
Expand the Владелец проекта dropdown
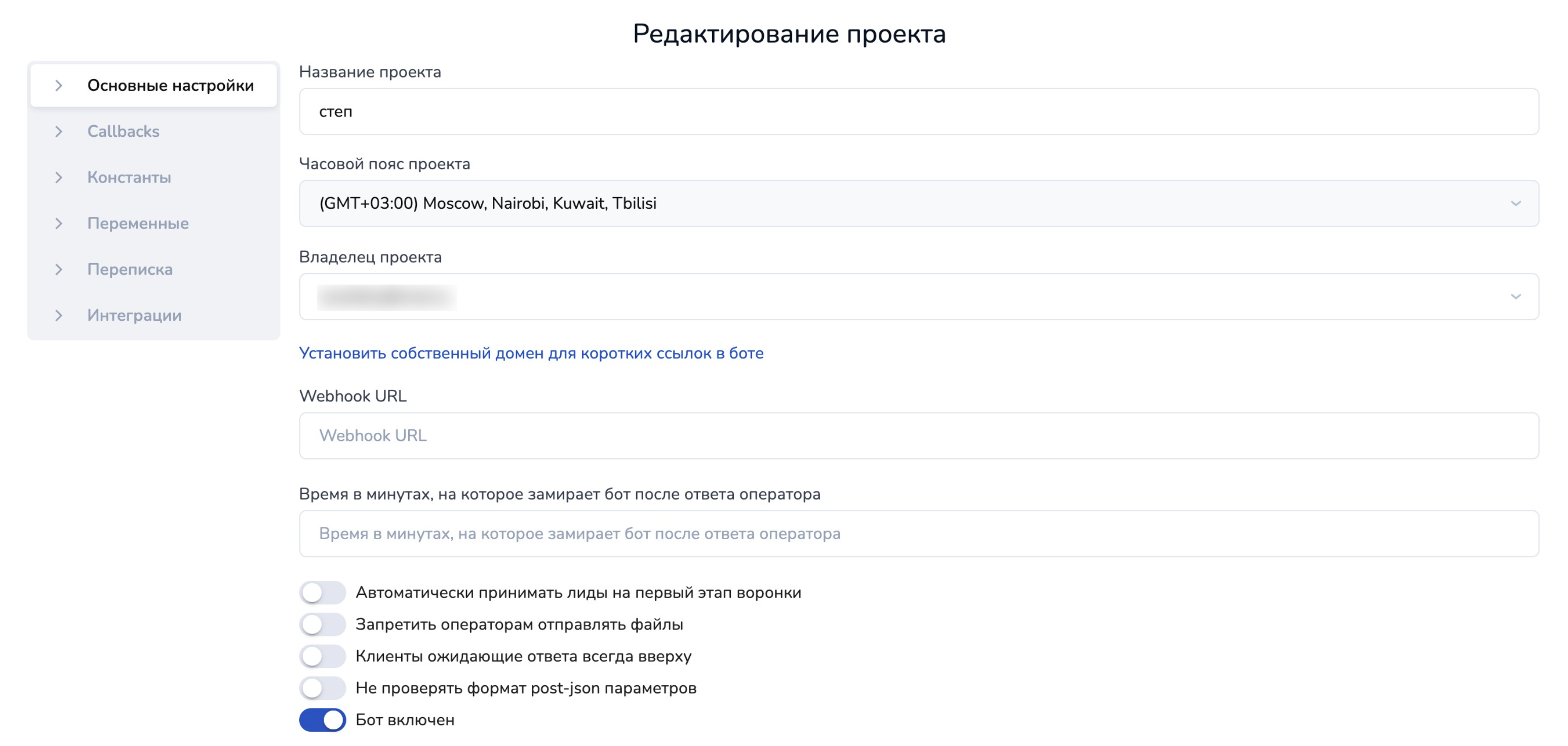918,296
